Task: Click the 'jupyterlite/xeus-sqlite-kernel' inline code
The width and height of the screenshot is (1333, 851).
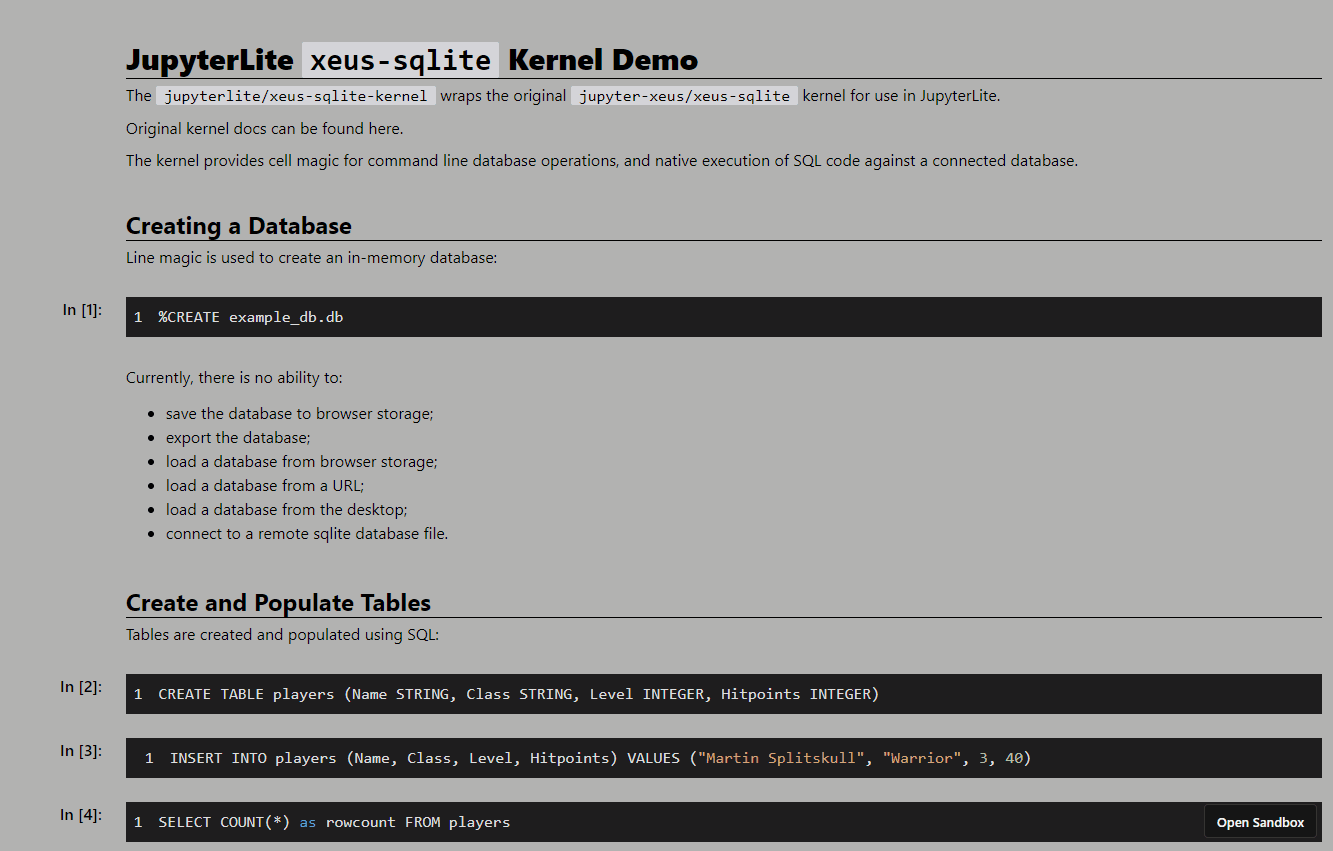Action: tap(296, 96)
